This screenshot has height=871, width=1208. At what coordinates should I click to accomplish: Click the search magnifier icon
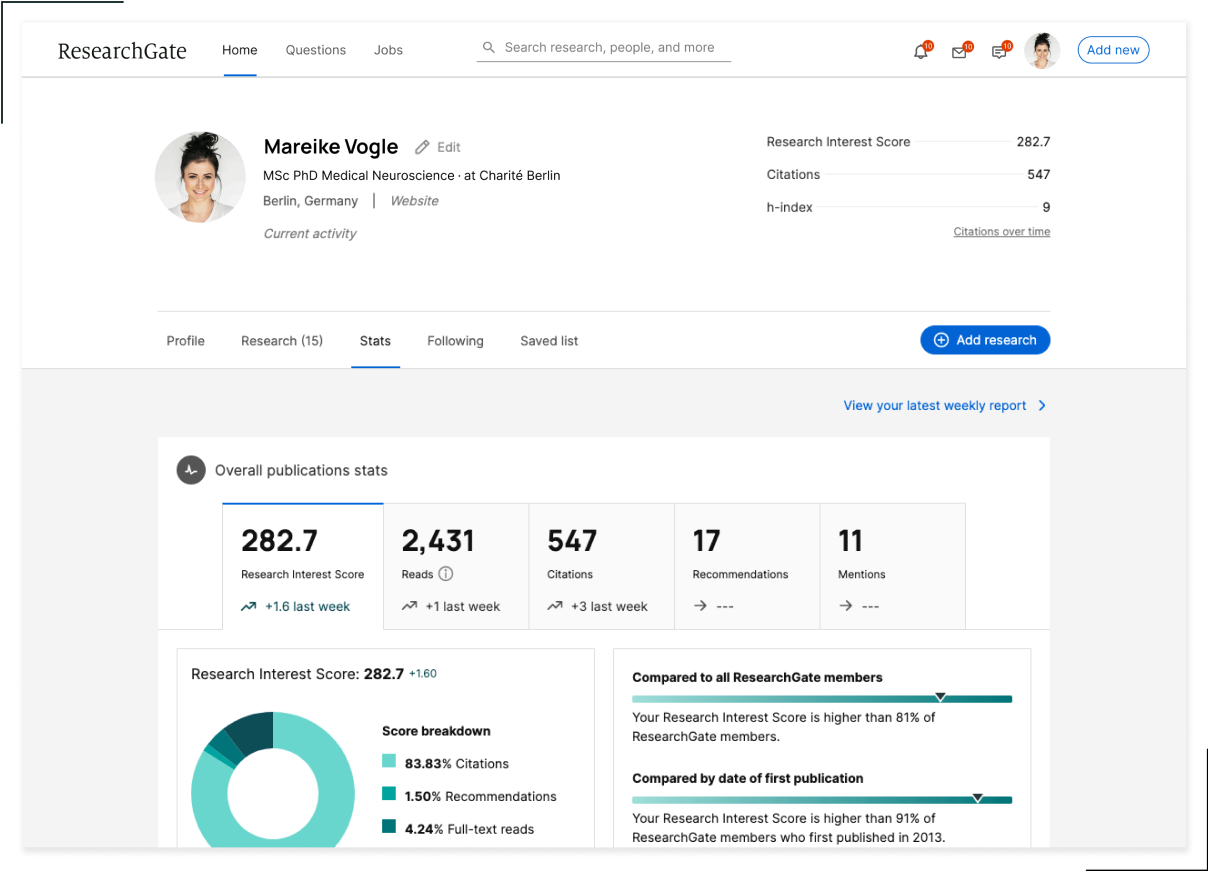(x=489, y=47)
